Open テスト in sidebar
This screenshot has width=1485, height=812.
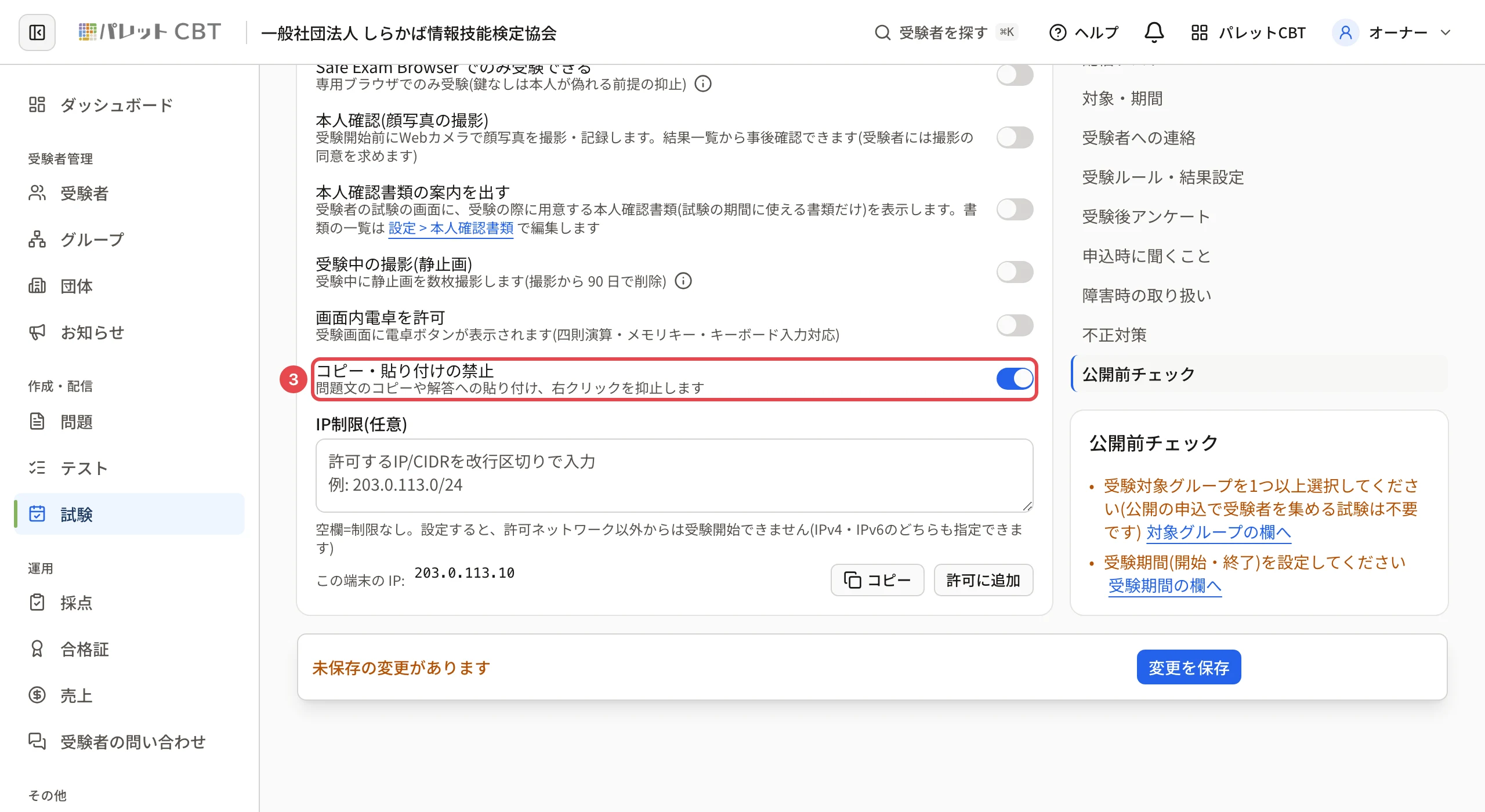[x=129, y=468]
